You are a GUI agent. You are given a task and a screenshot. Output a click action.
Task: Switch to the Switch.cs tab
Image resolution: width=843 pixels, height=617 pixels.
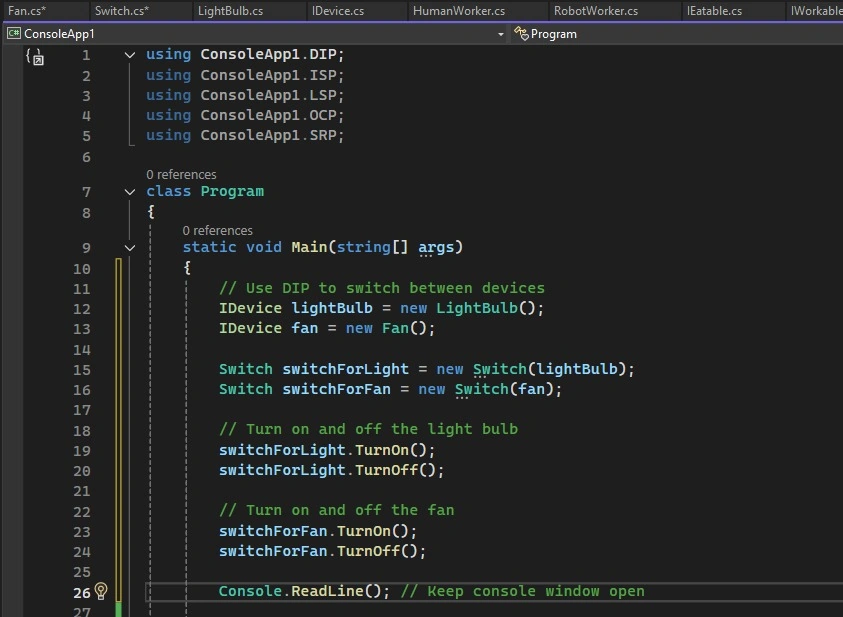coord(122,11)
